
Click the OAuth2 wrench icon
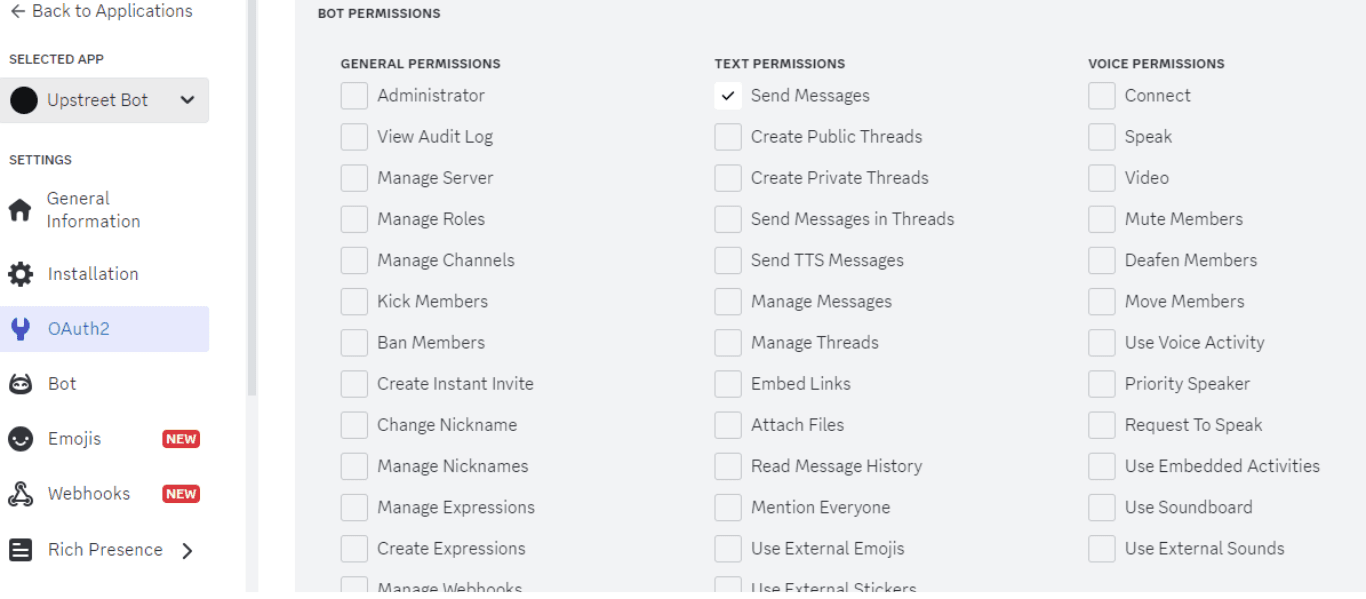tap(20, 329)
